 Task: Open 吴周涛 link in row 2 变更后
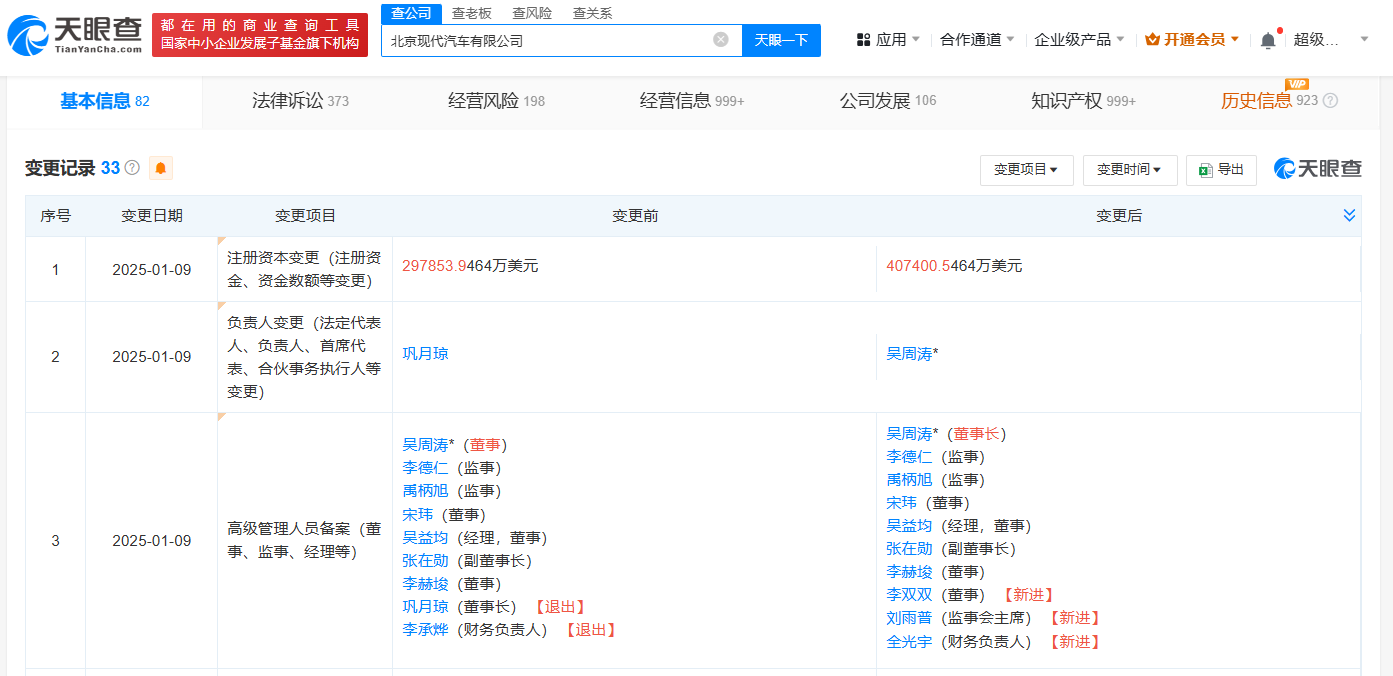pyautogui.click(x=909, y=354)
